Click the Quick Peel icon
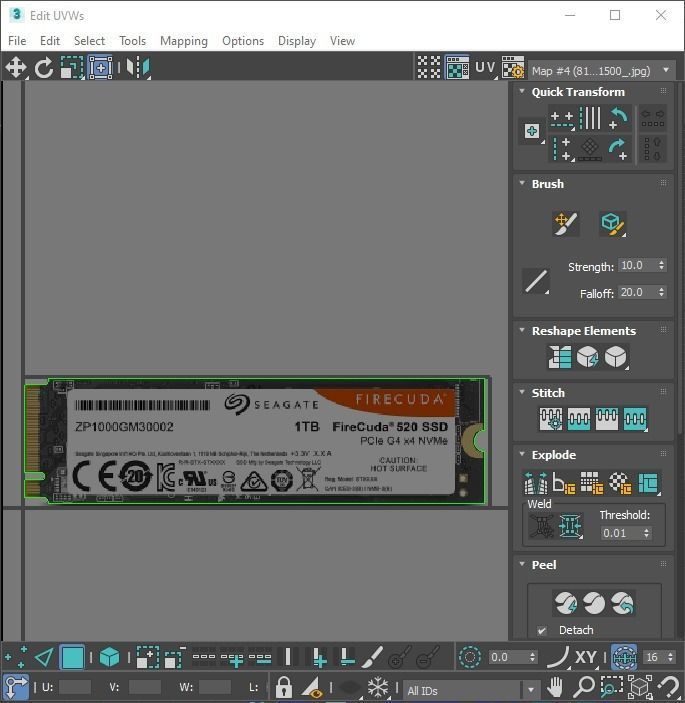 point(566,603)
